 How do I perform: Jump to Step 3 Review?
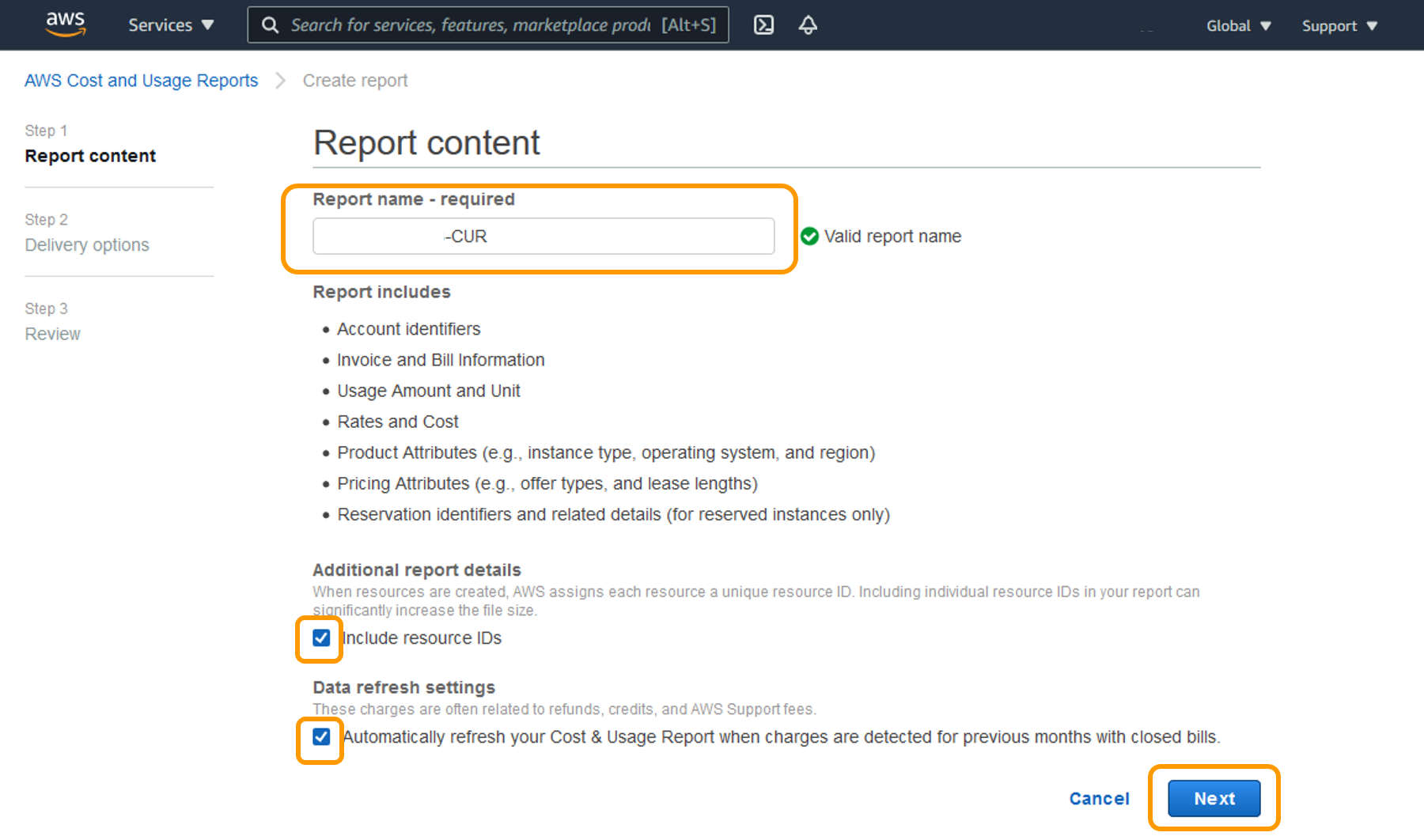(52, 334)
